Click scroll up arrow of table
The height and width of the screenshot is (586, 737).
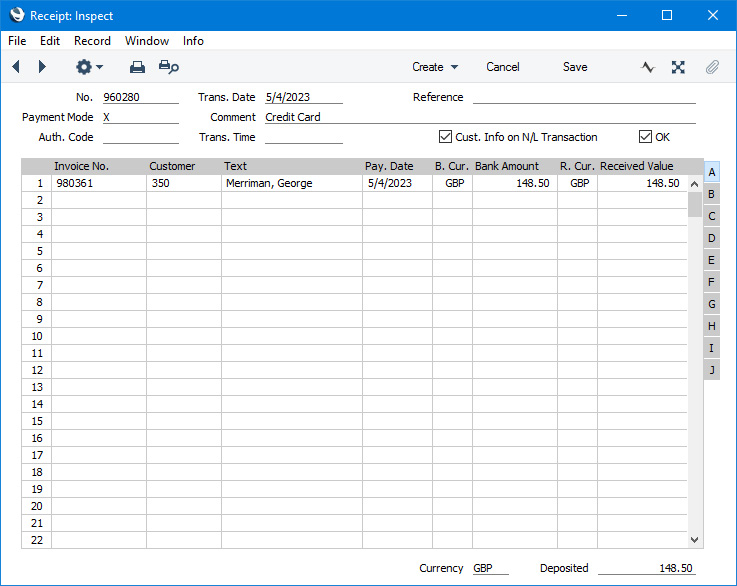(694, 184)
